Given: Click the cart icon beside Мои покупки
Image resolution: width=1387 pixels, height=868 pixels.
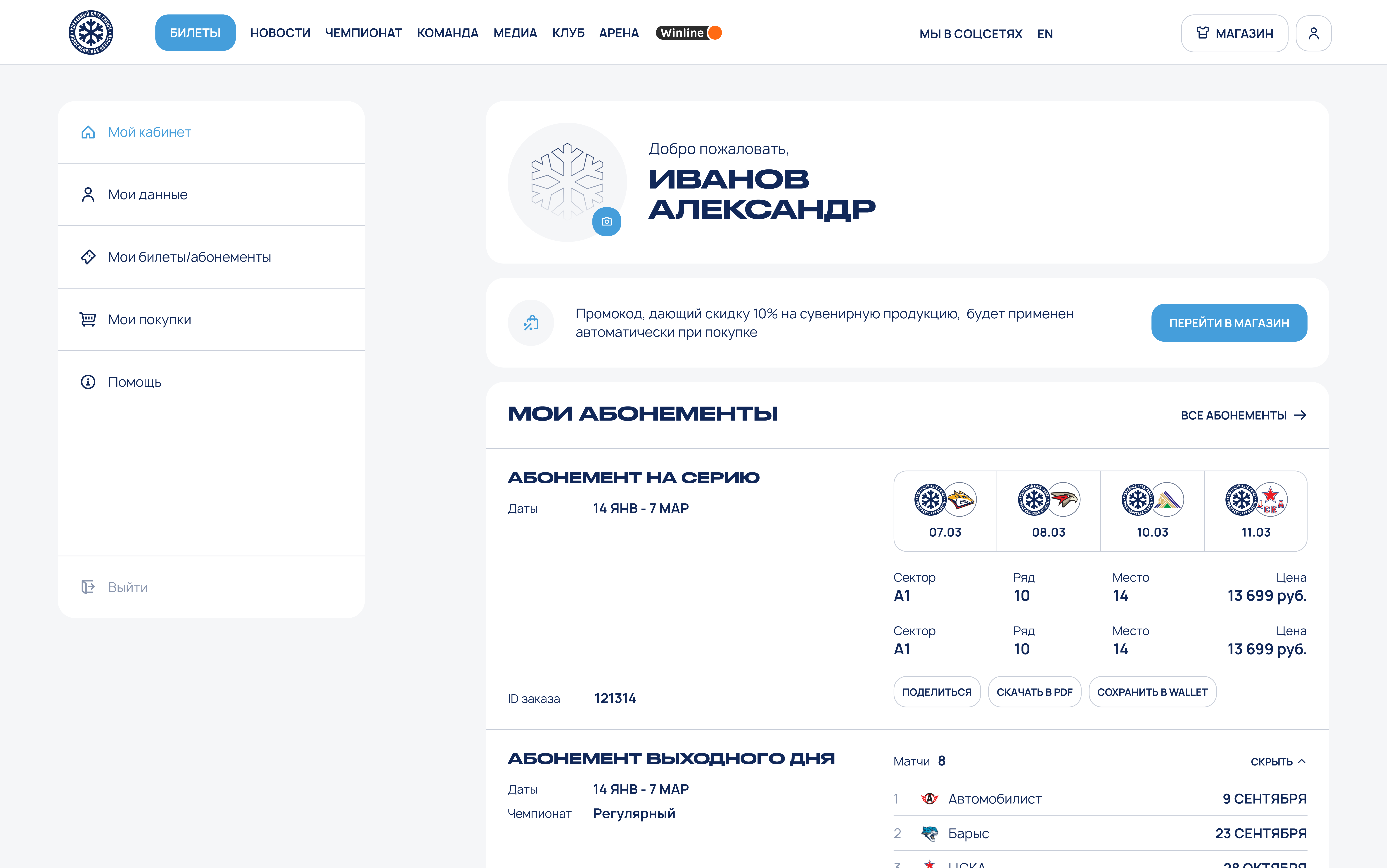Looking at the screenshot, I should point(88,319).
